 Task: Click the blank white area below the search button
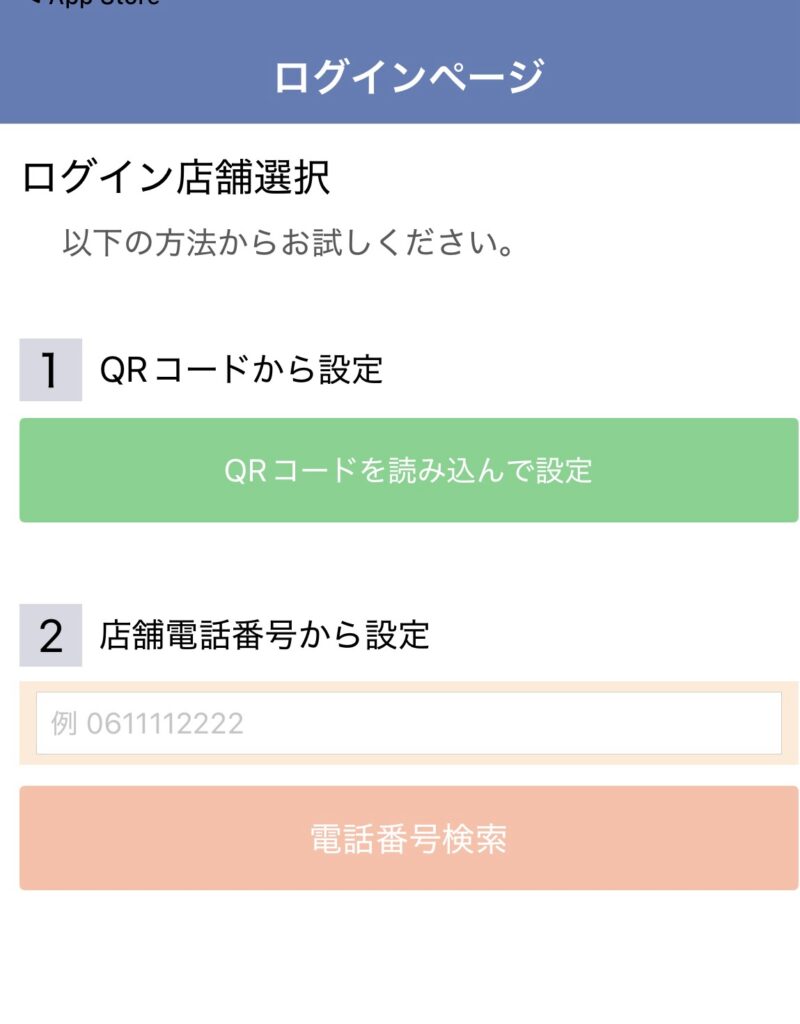[400, 960]
